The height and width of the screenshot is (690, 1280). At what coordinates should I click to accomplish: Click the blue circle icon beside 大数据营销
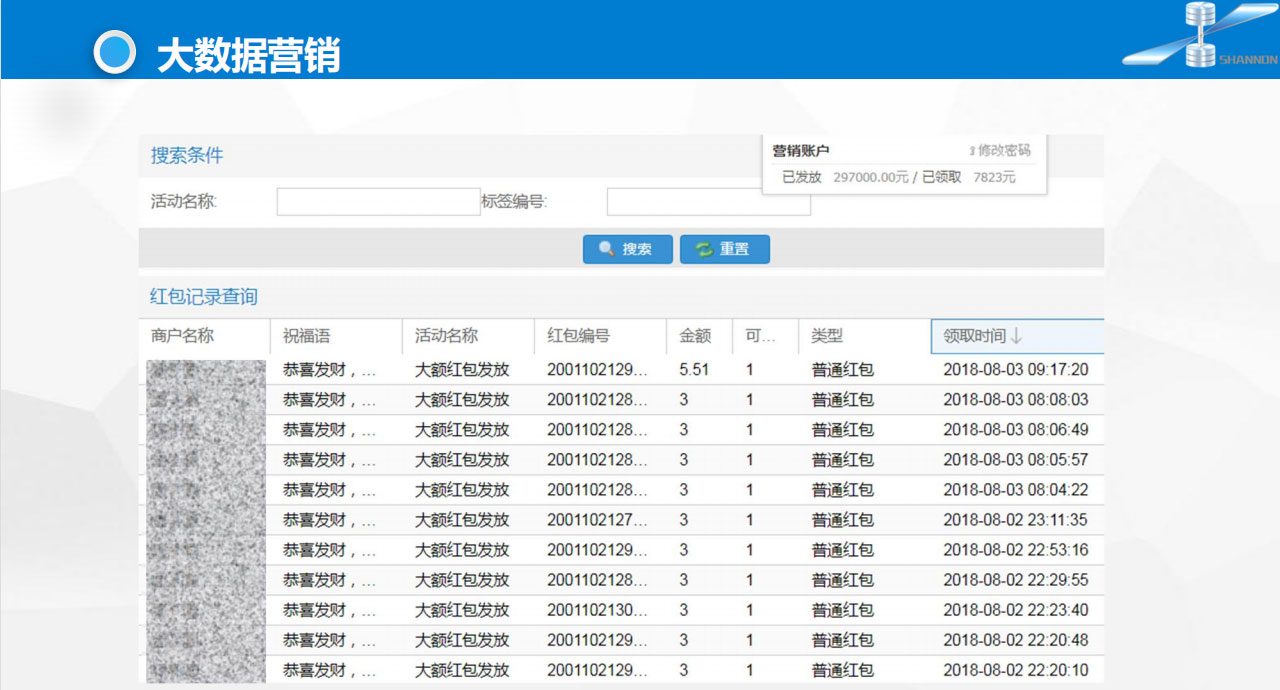pyautogui.click(x=115, y=53)
